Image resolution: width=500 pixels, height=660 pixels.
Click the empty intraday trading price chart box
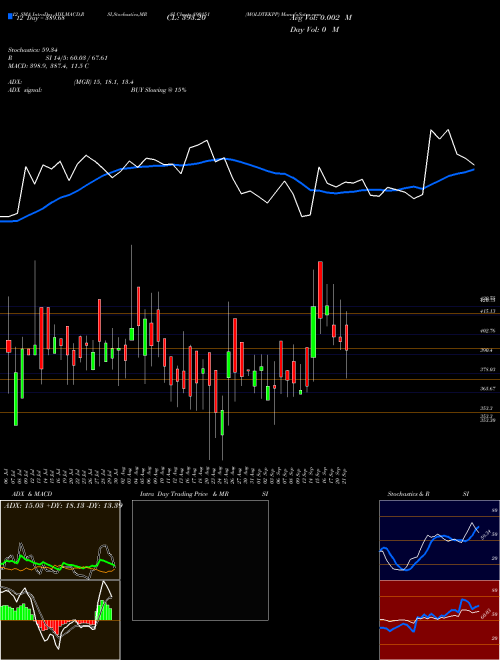click(x=200, y=560)
